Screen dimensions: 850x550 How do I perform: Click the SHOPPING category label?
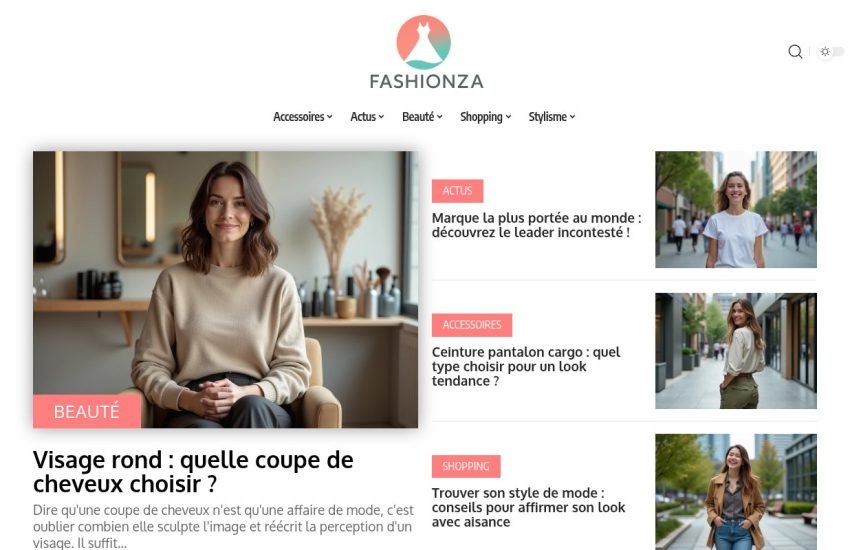466,466
